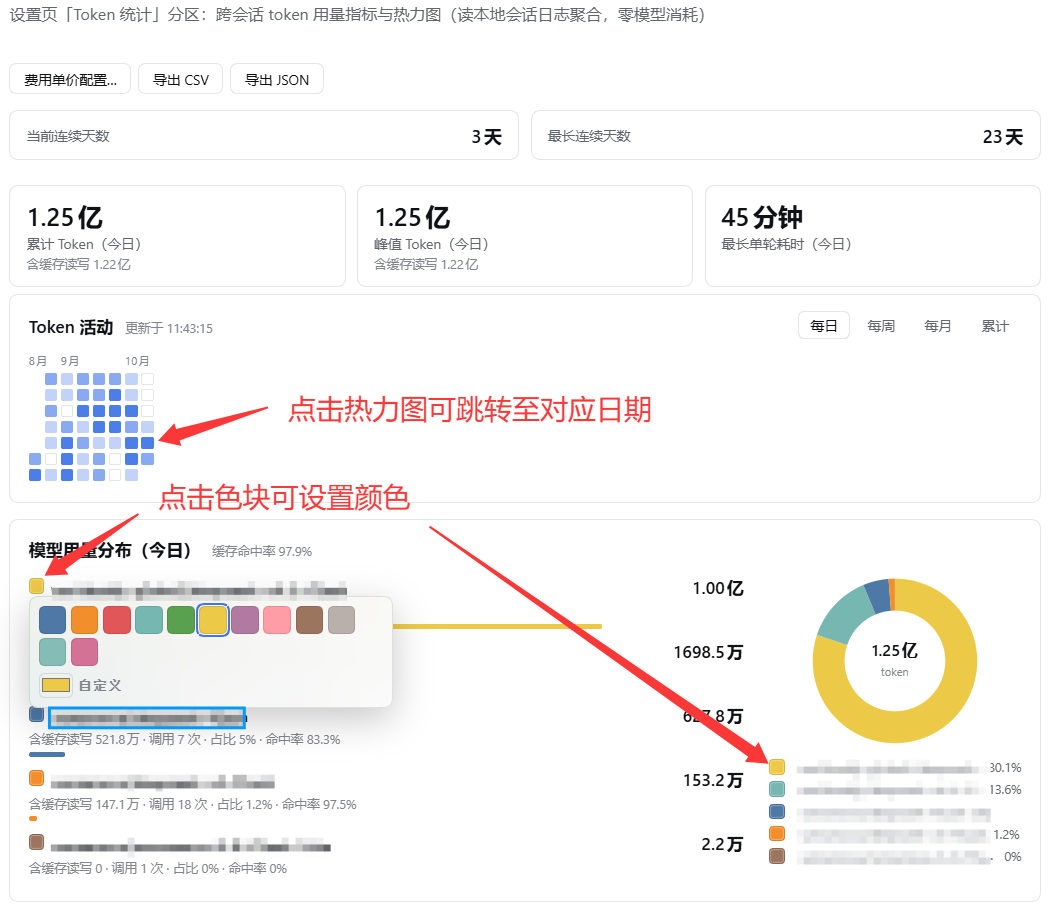Click the 最长单轮耗时 45 分钟 card

coord(872,236)
